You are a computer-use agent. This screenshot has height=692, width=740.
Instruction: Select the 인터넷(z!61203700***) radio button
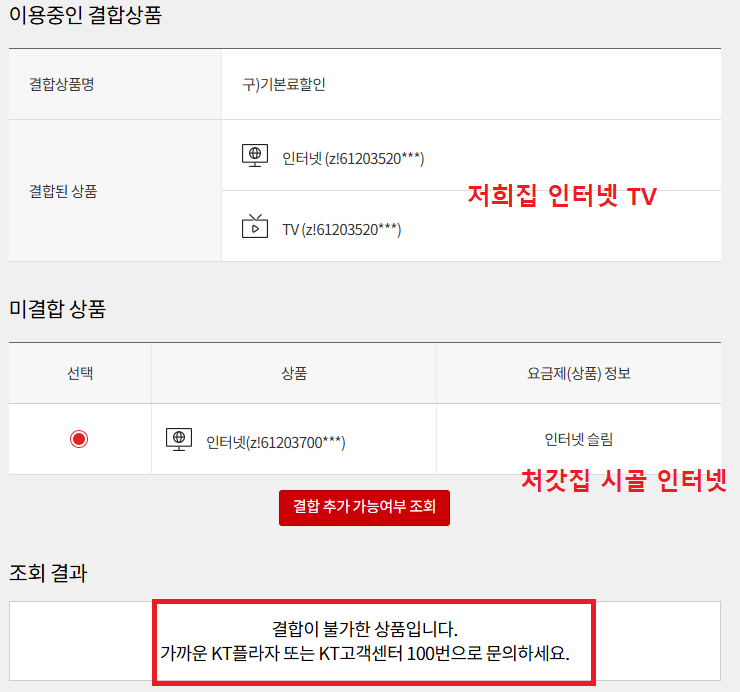[79, 439]
